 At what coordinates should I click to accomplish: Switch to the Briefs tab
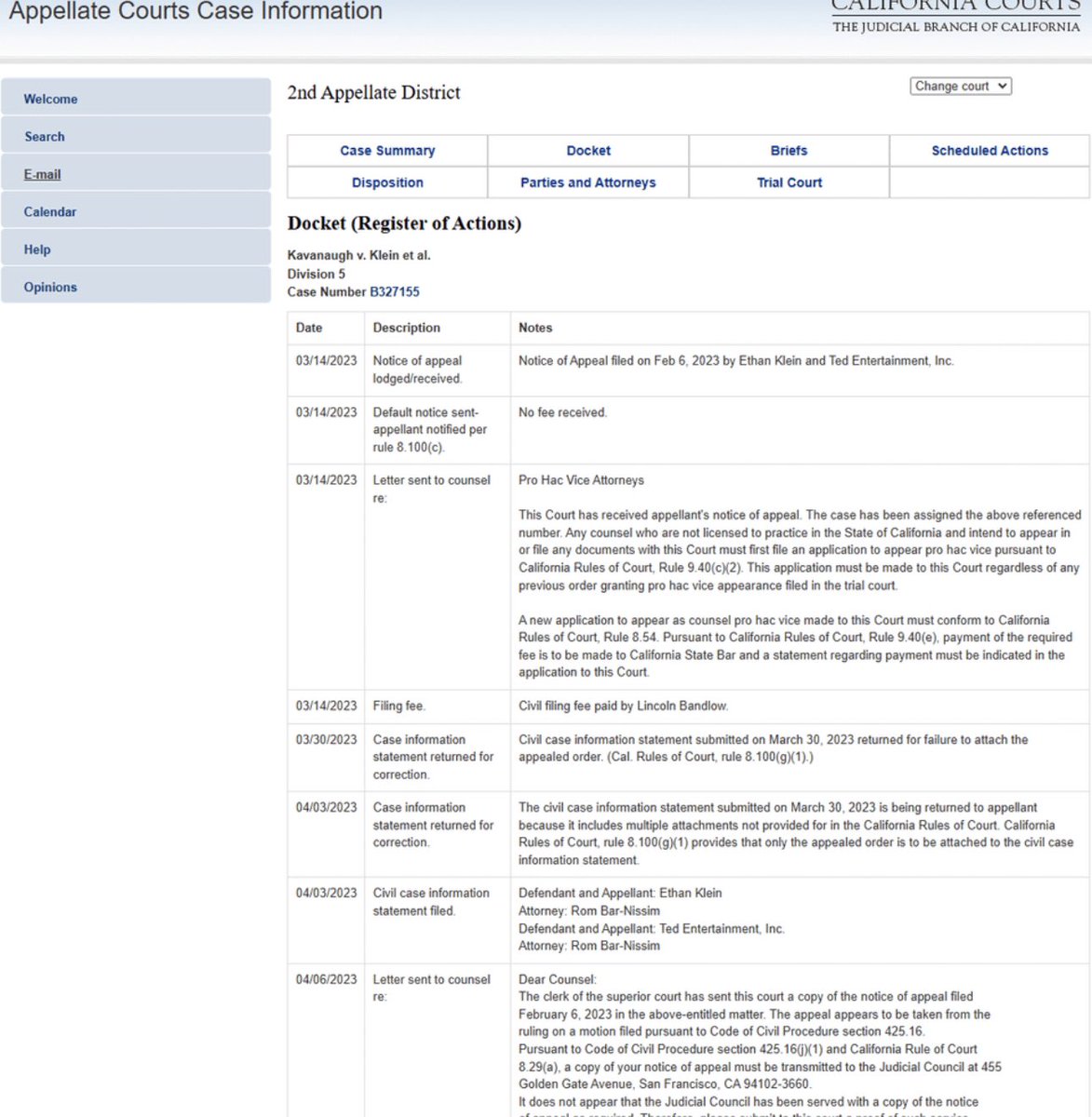(x=789, y=151)
